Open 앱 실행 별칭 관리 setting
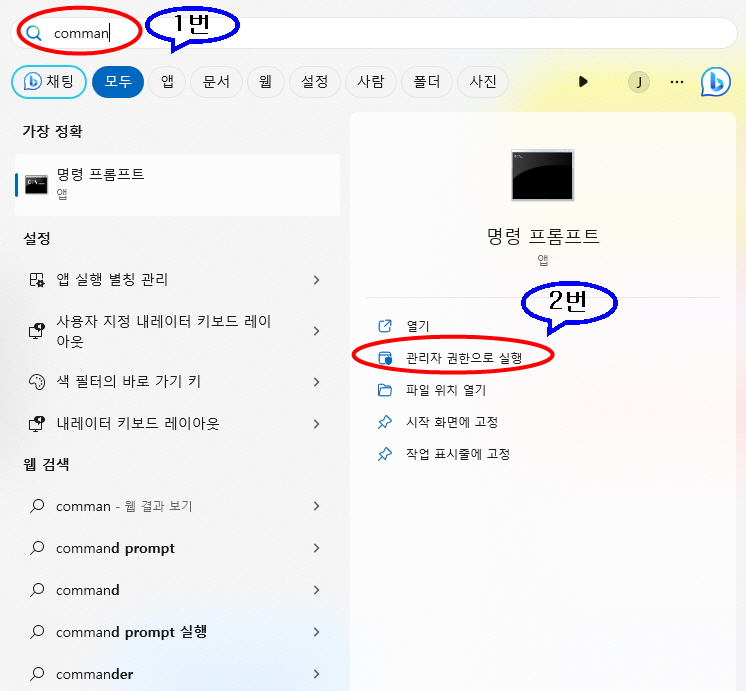Image resolution: width=746 pixels, height=691 pixels. 177,280
